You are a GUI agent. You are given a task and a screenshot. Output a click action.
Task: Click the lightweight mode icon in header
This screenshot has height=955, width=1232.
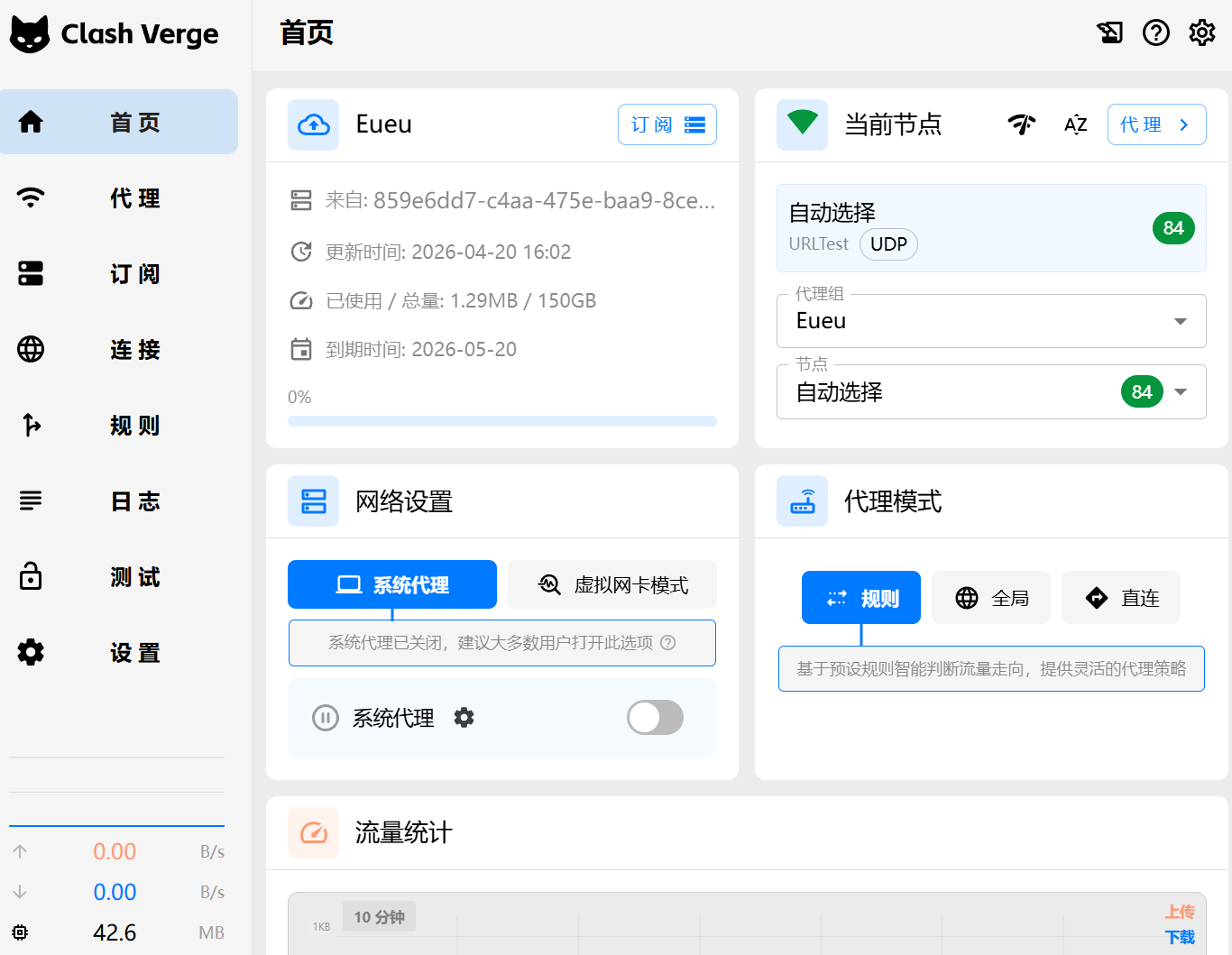[1109, 33]
